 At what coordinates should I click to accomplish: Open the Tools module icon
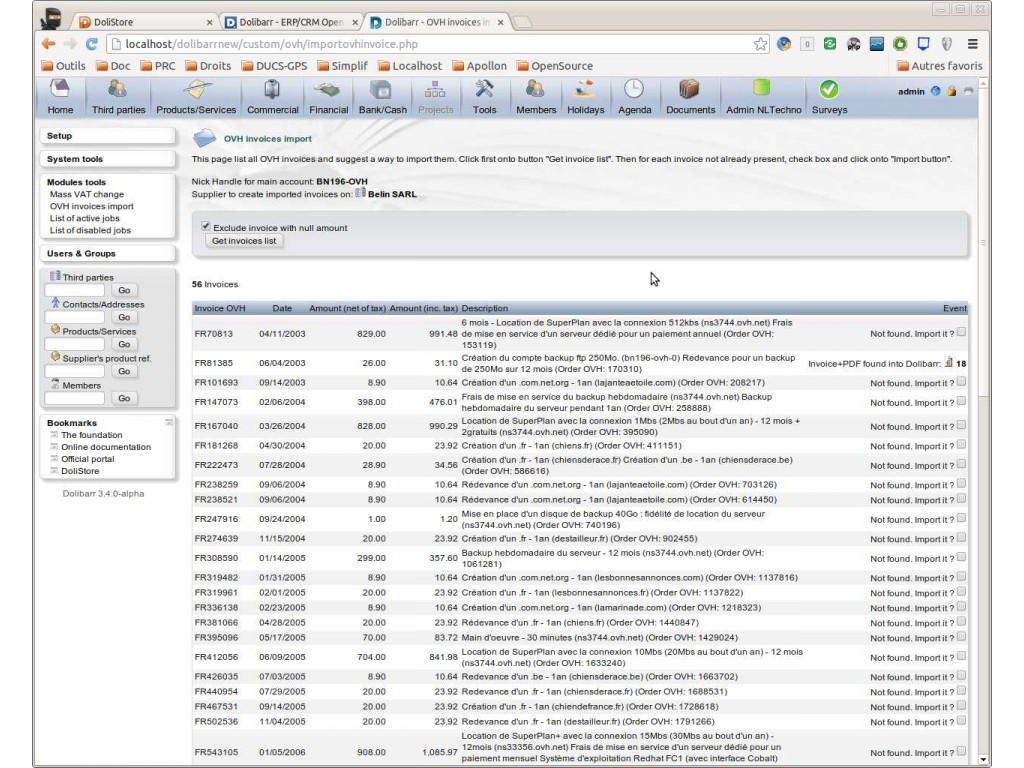[484, 89]
